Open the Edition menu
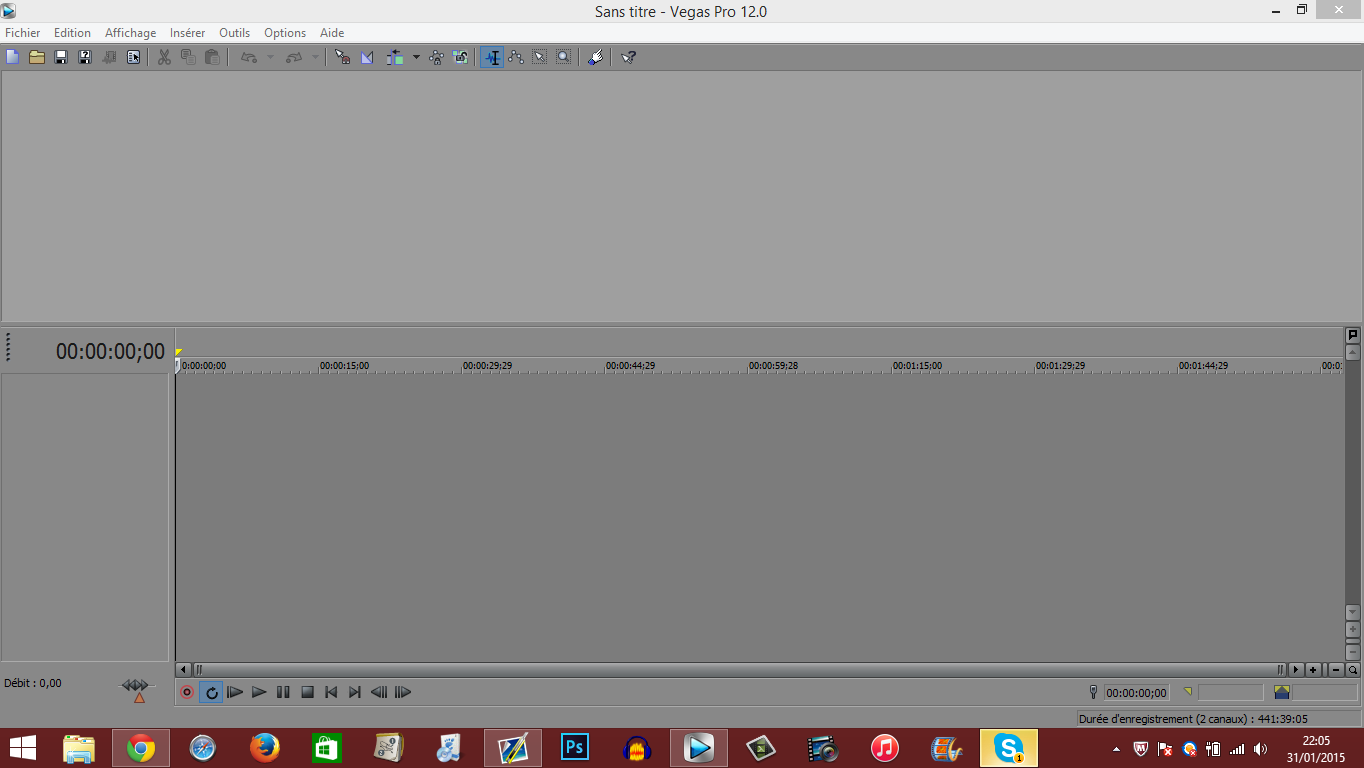Screen dimensions: 1364x768 [x=72, y=33]
